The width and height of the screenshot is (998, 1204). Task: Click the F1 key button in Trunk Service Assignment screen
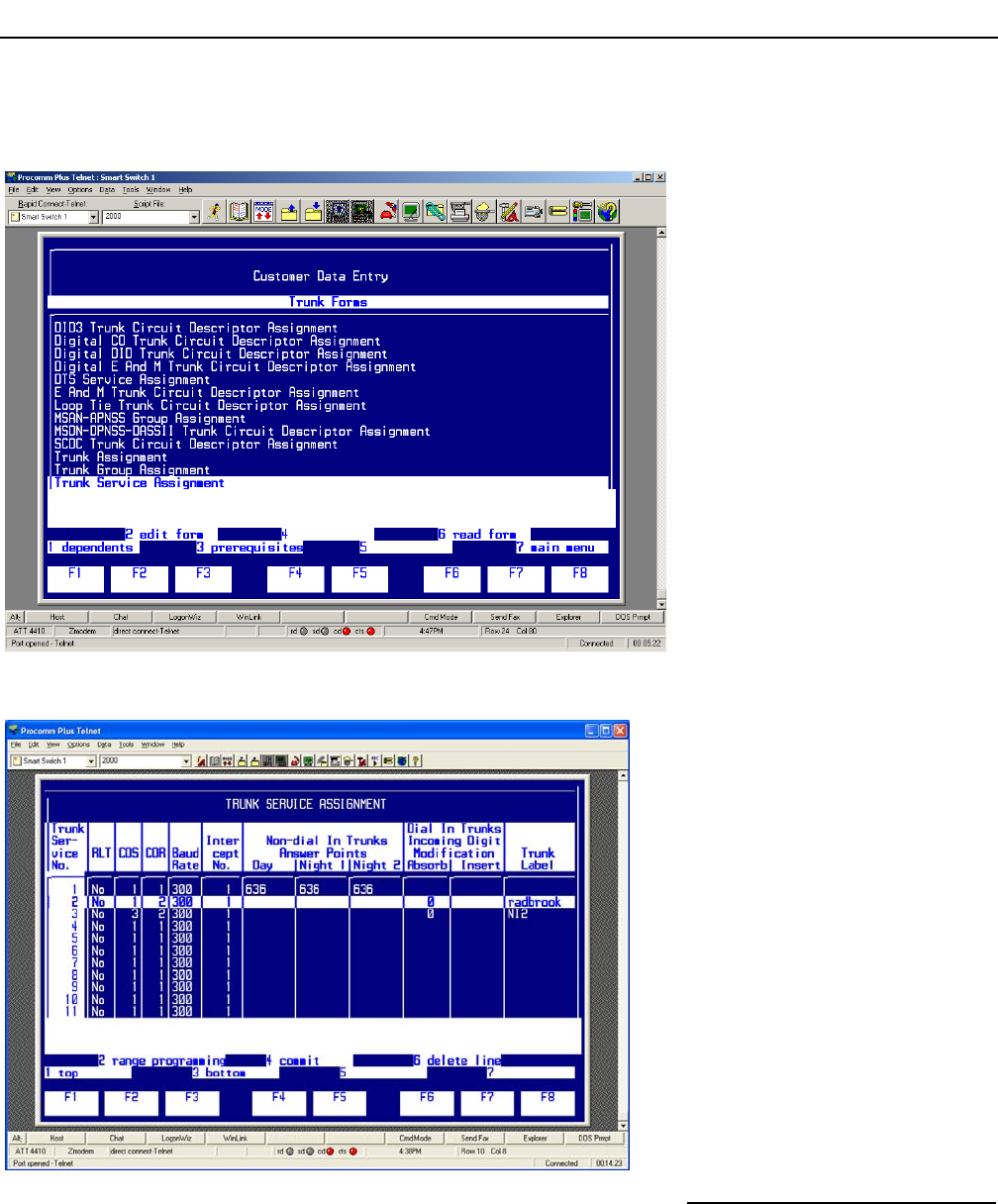pyautogui.click(x=72, y=1105)
